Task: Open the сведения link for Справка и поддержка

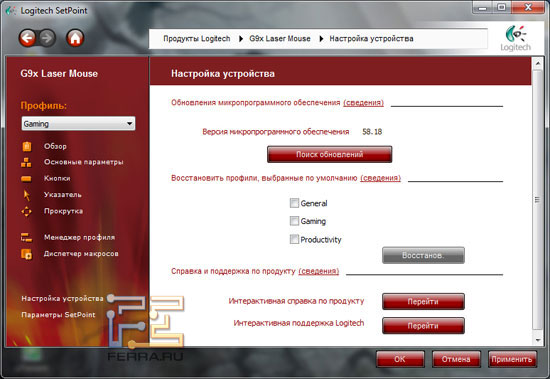Action: pos(319,271)
